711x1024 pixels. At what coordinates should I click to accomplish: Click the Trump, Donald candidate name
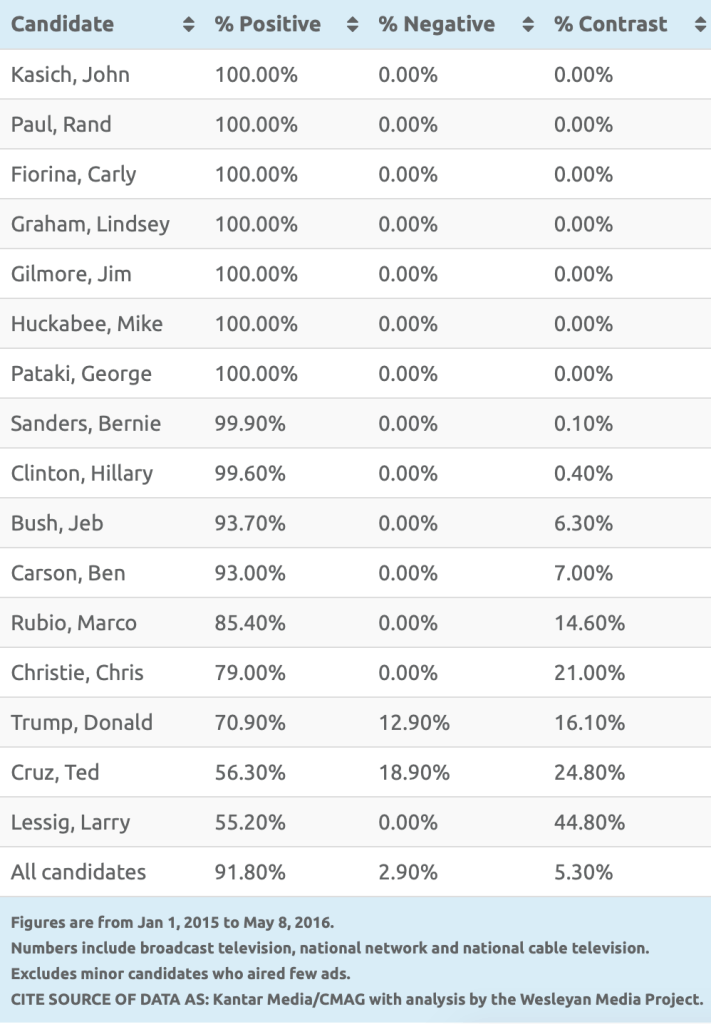click(82, 722)
